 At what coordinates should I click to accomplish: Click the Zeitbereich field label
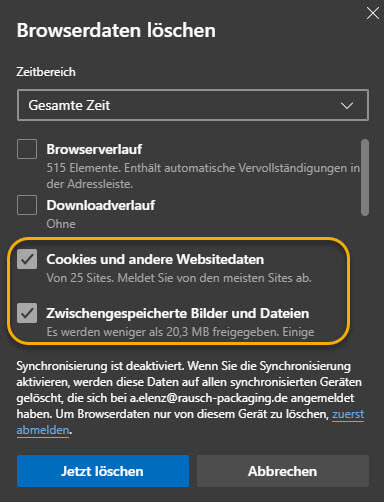coord(46,72)
